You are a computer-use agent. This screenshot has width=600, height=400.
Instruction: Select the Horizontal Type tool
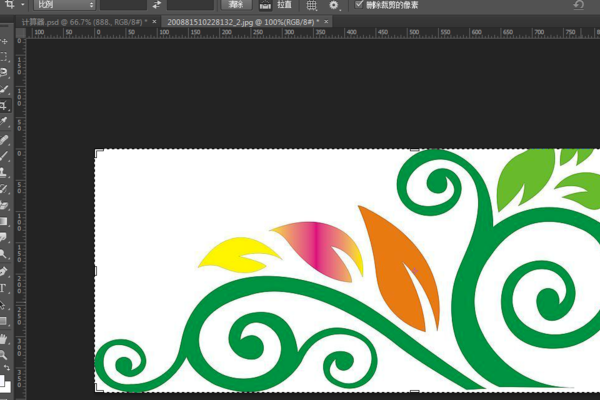4,288
